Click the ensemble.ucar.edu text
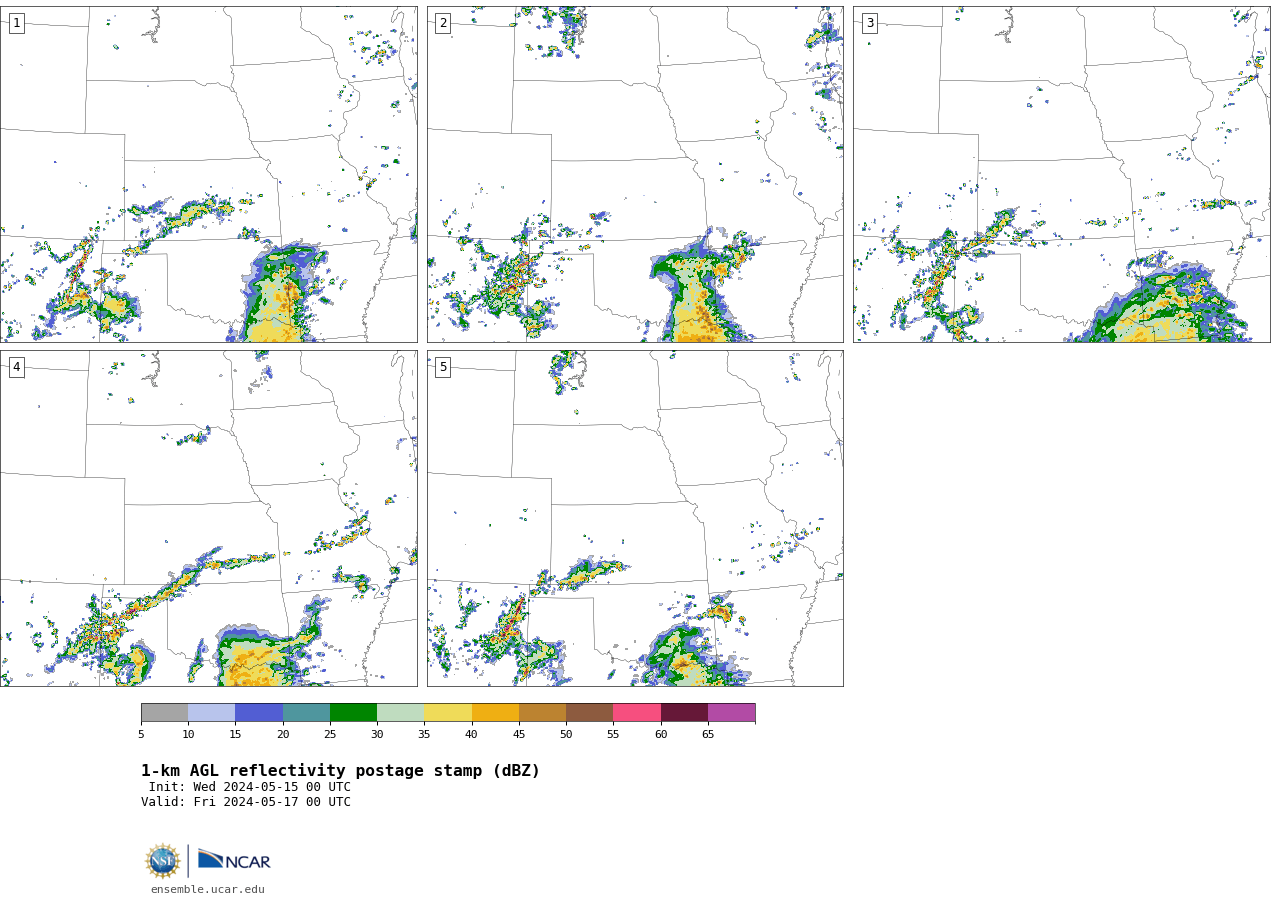Viewport: 1280px width, 901px height. point(208,890)
